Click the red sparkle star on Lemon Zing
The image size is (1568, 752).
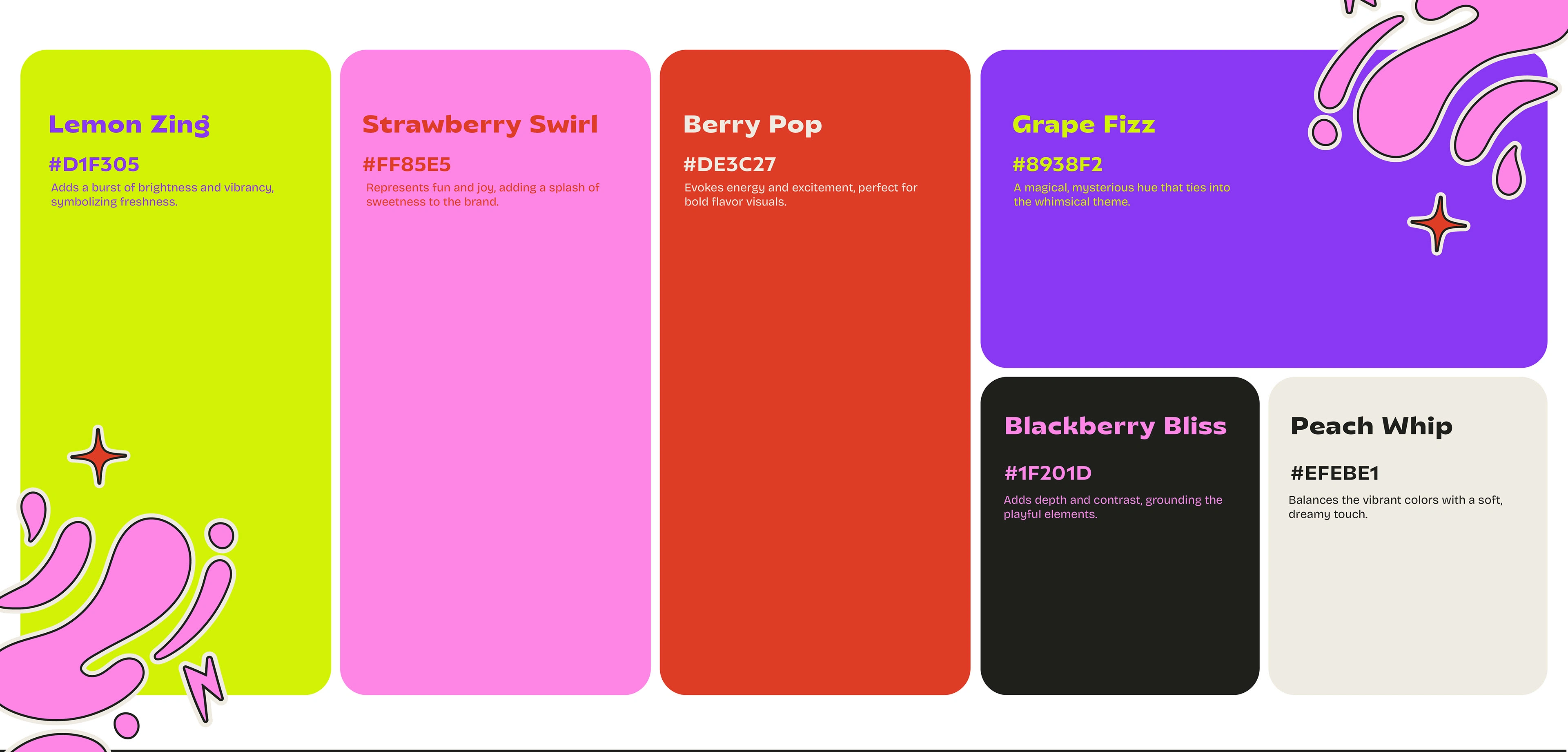98,456
